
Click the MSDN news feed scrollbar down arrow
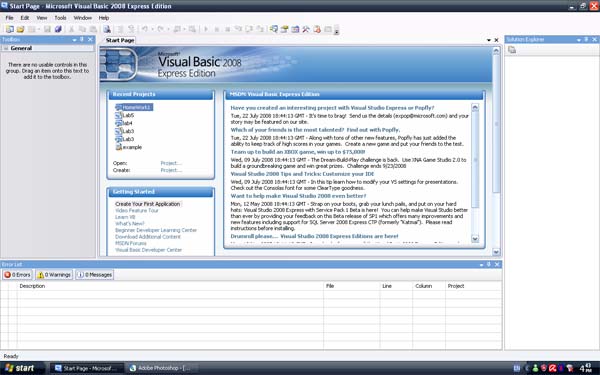(x=475, y=239)
